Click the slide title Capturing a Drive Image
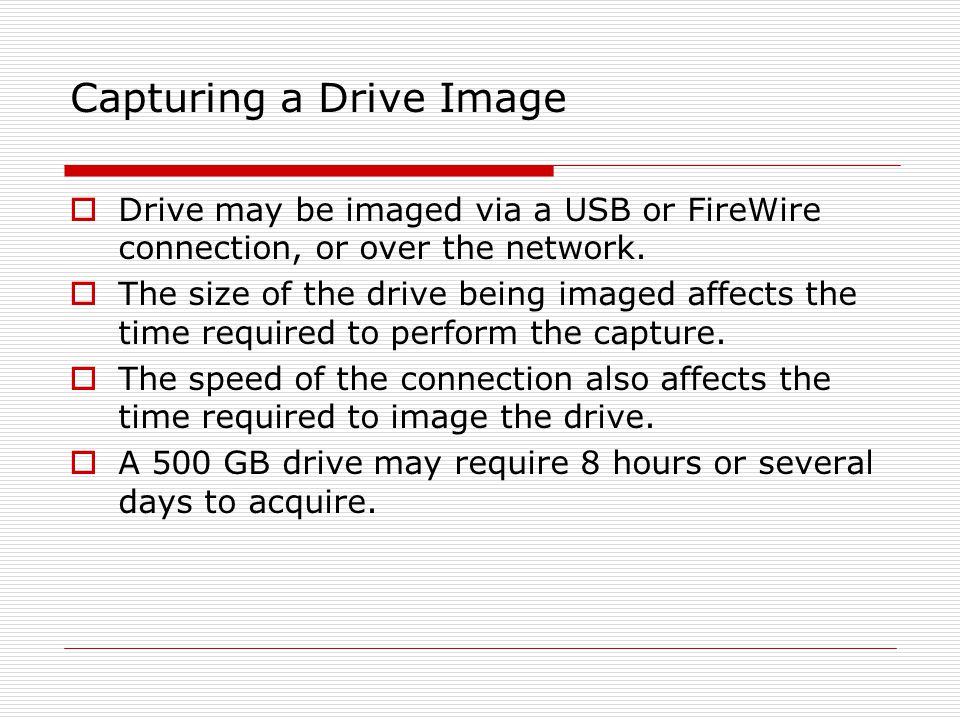The width and height of the screenshot is (960, 720). coord(318,98)
